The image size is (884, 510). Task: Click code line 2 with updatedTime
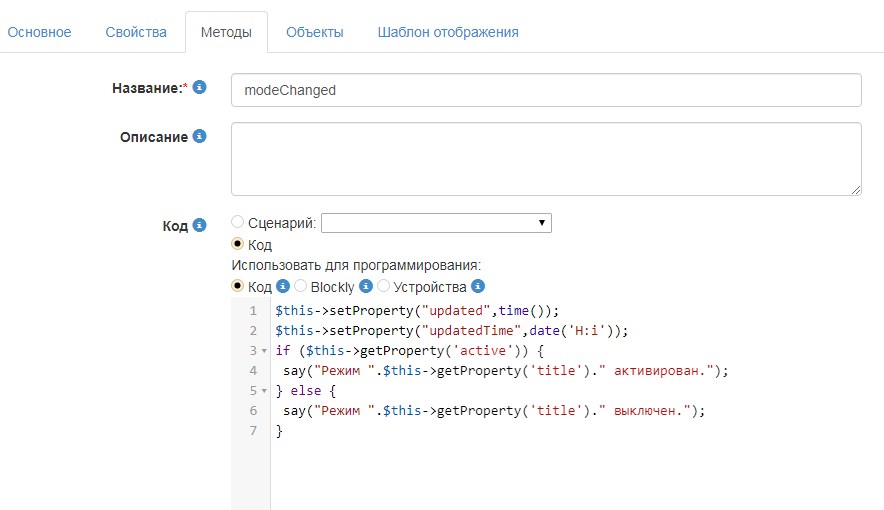click(x=452, y=331)
